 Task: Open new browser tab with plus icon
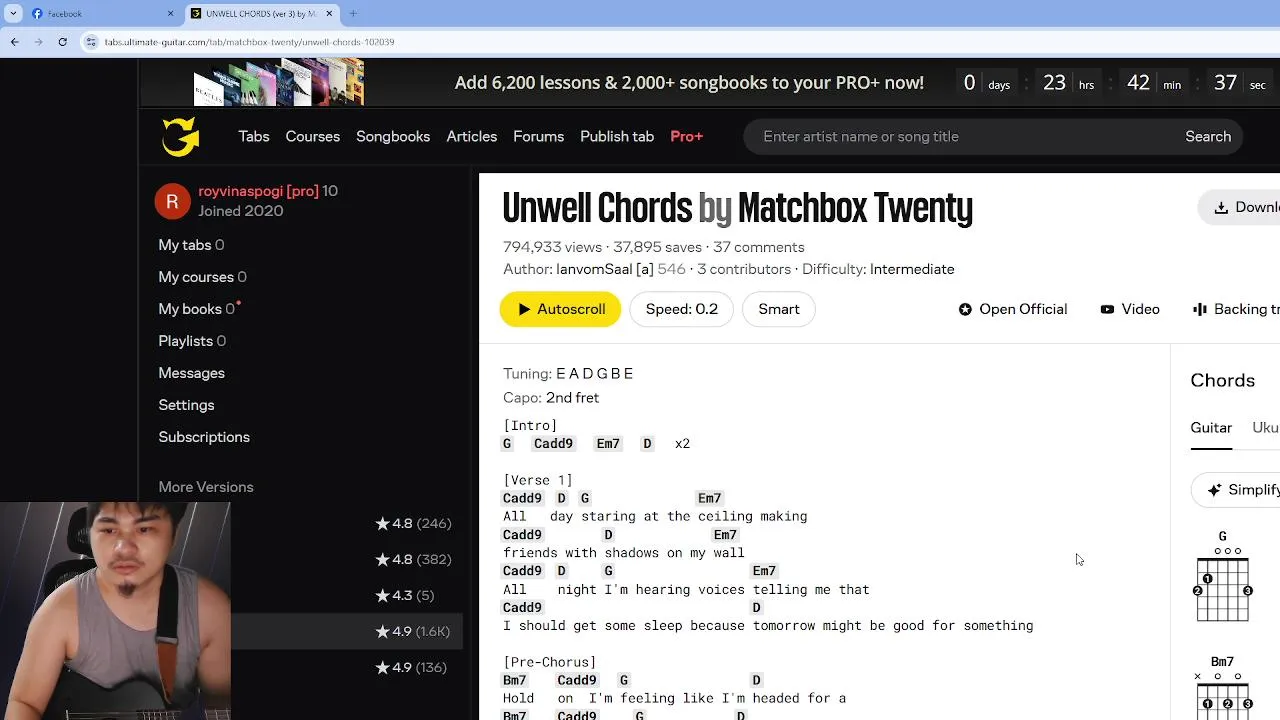click(x=353, y=14)
